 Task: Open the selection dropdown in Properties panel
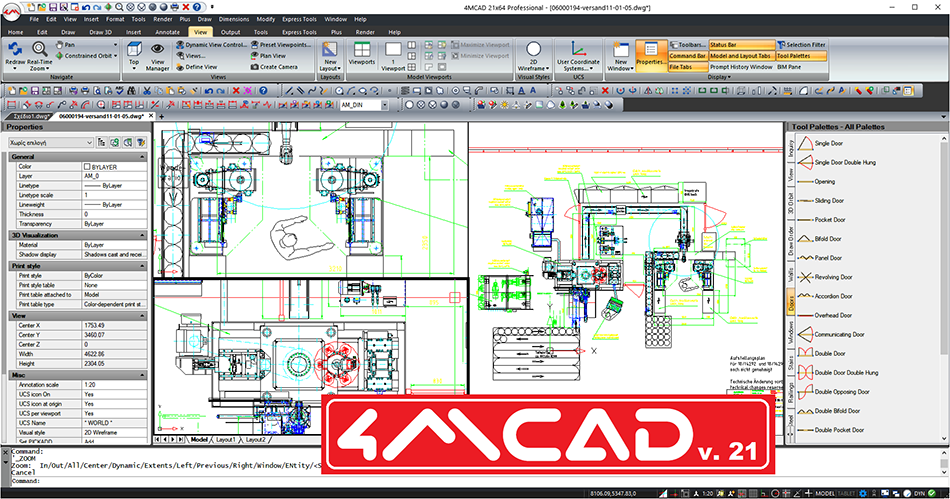(x=50, y=143)
